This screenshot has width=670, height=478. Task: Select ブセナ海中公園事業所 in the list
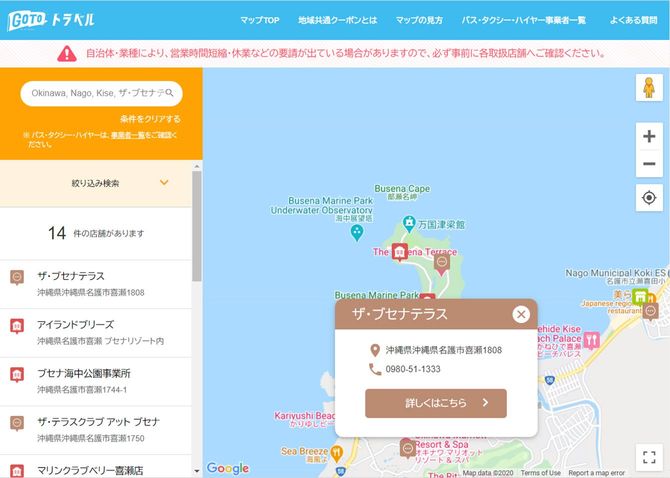pos(96,381)
